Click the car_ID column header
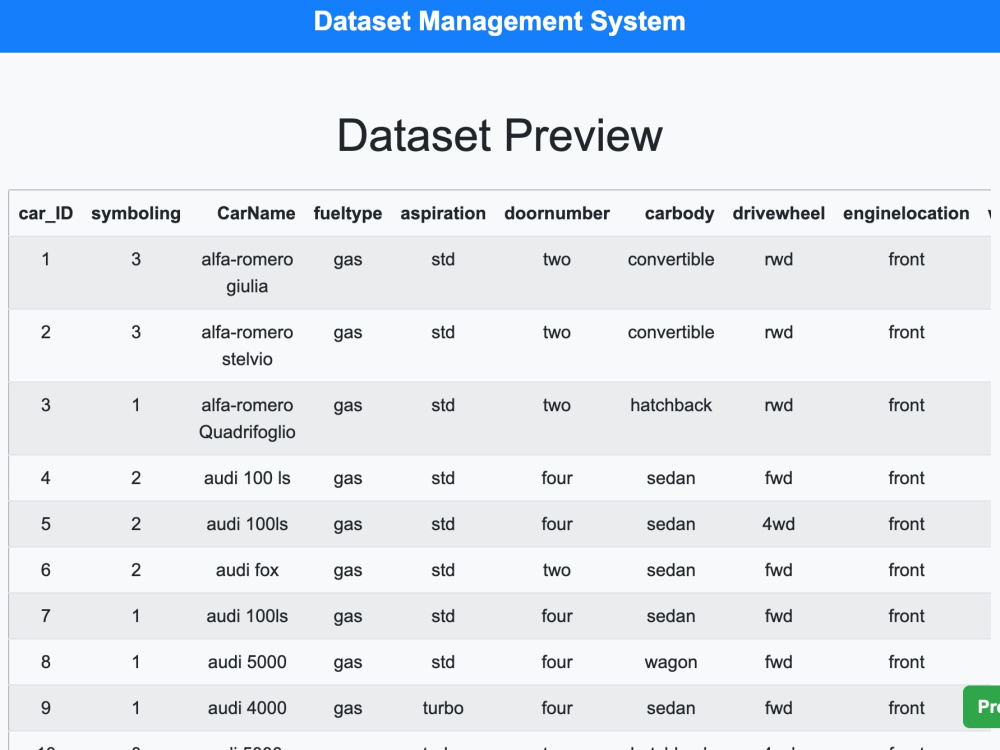This screenshot has height=750, width=1000. pos(46,213)
